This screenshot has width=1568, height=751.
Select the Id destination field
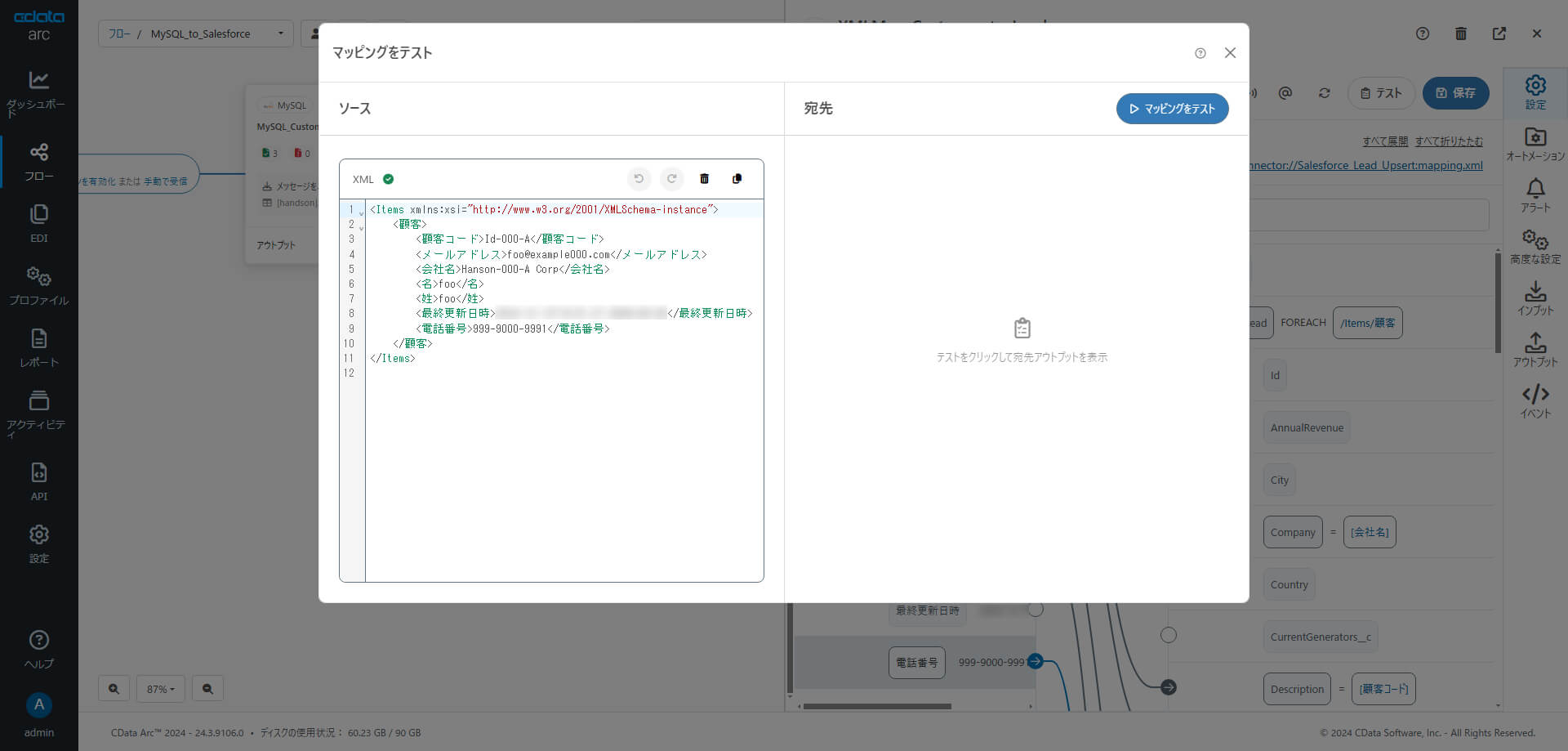tap(1275, 376)
